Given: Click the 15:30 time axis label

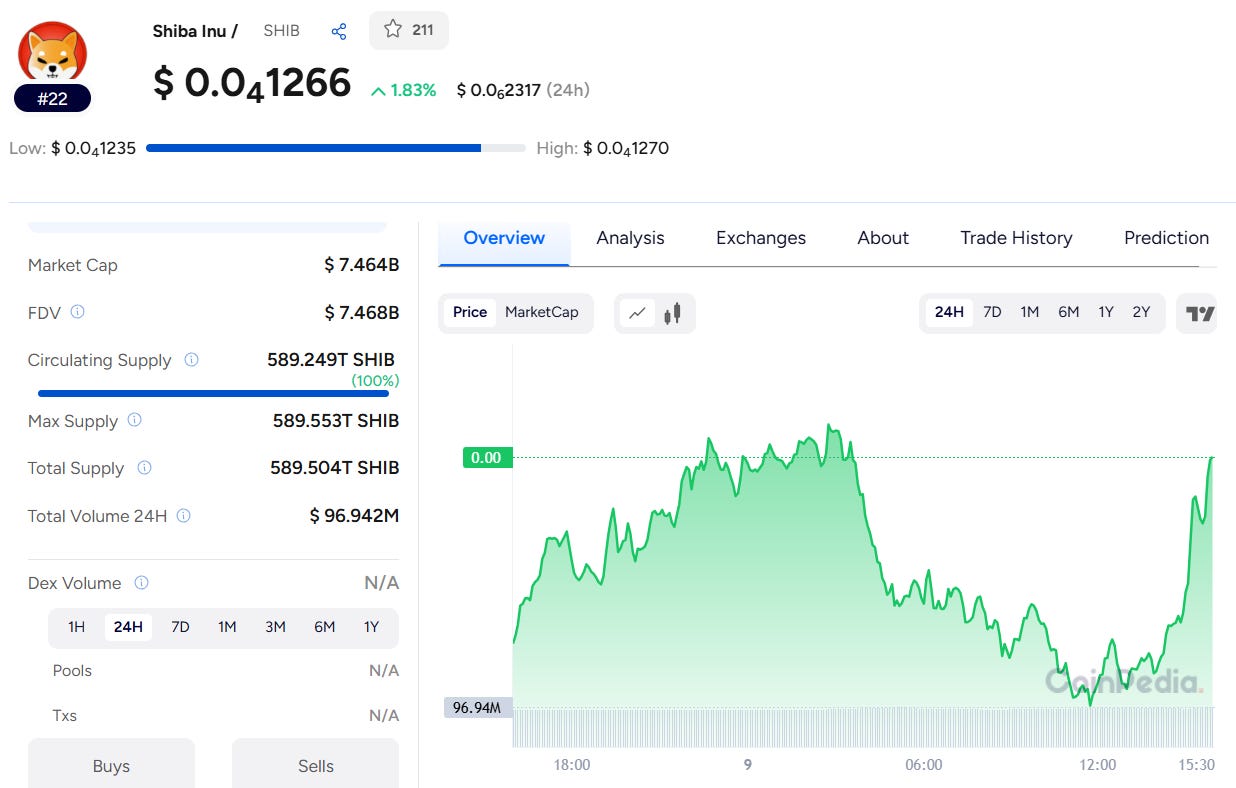Looking at the screenshot, I should (1194, 765).
